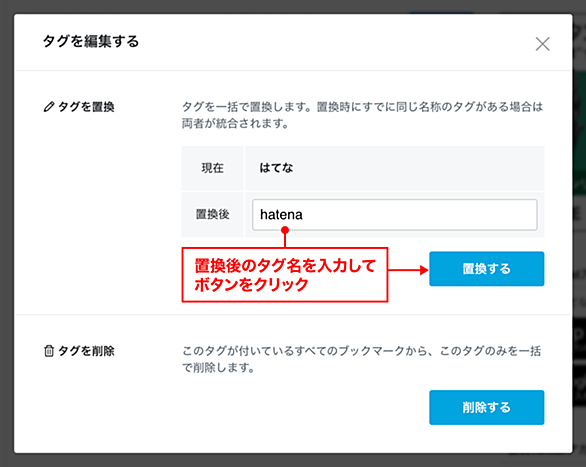Click the dimmed backdrop above the dialog

tap(293, 6)
